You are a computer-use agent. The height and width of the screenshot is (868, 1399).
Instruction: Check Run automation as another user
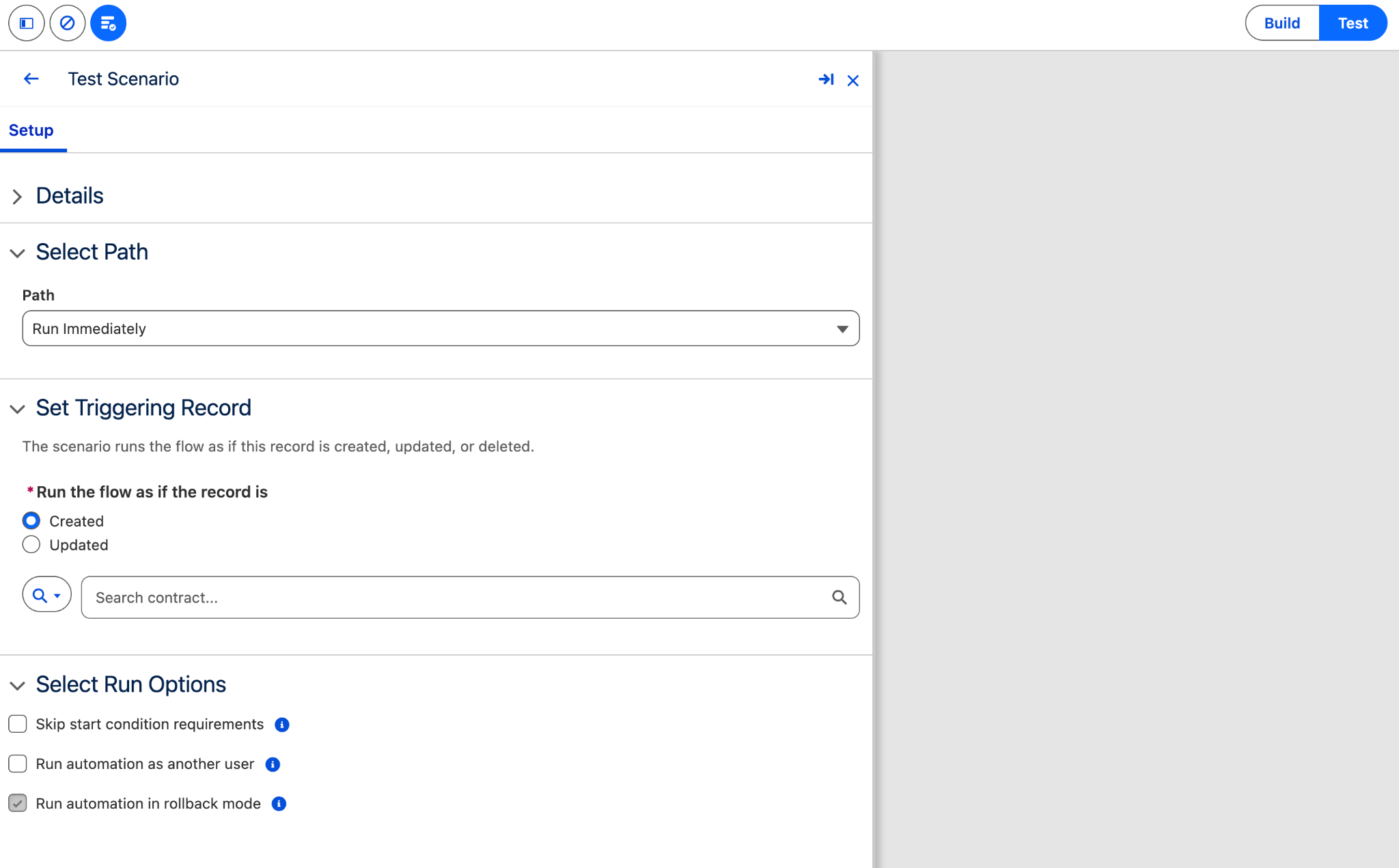(18, 764)
